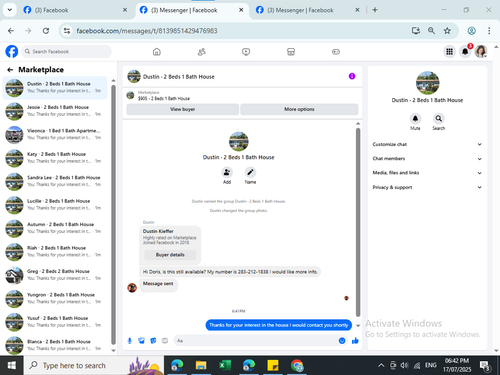Click the message thread scrollbar
500x375 pixels.
(358, 222)
